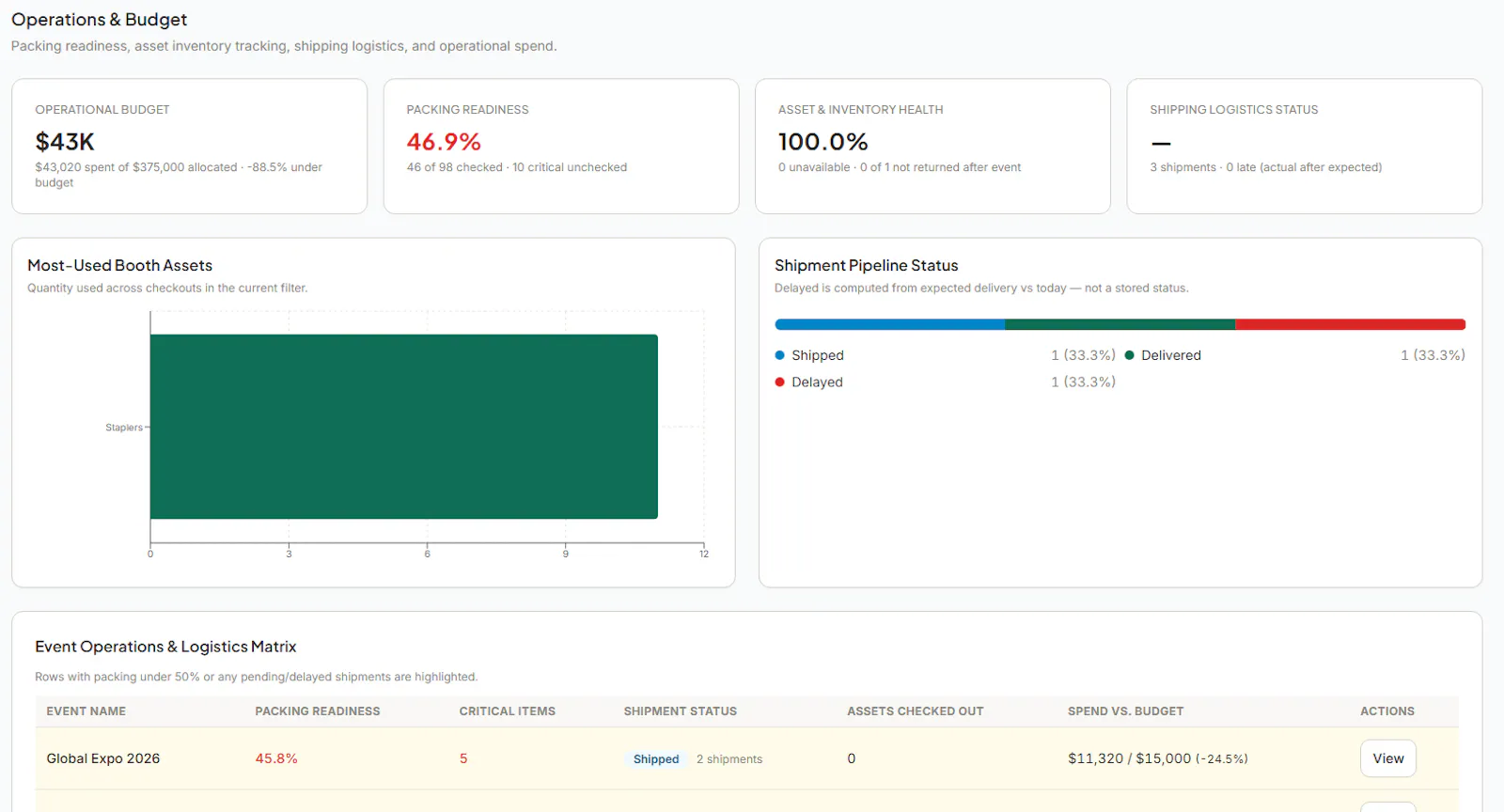Select the Delayed legend label

[817, 382]
